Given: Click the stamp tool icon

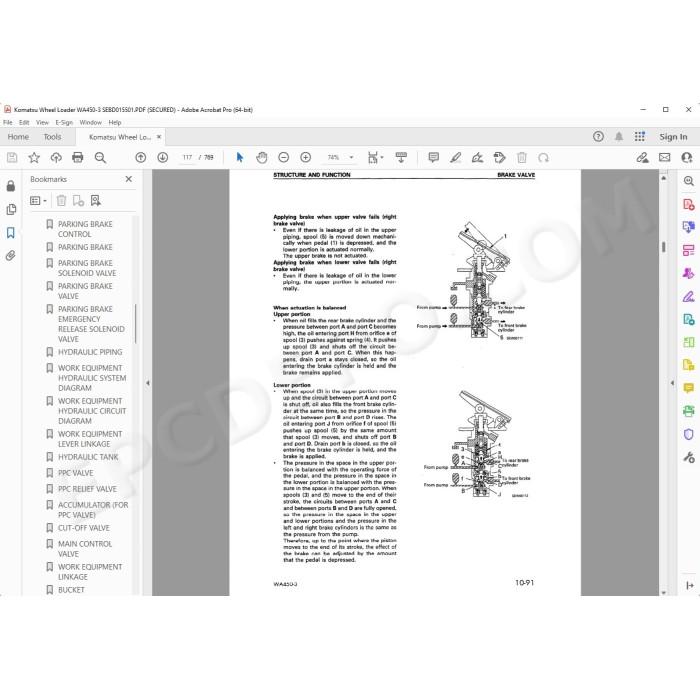Looking at the screenshot, I should coord(500,158).
